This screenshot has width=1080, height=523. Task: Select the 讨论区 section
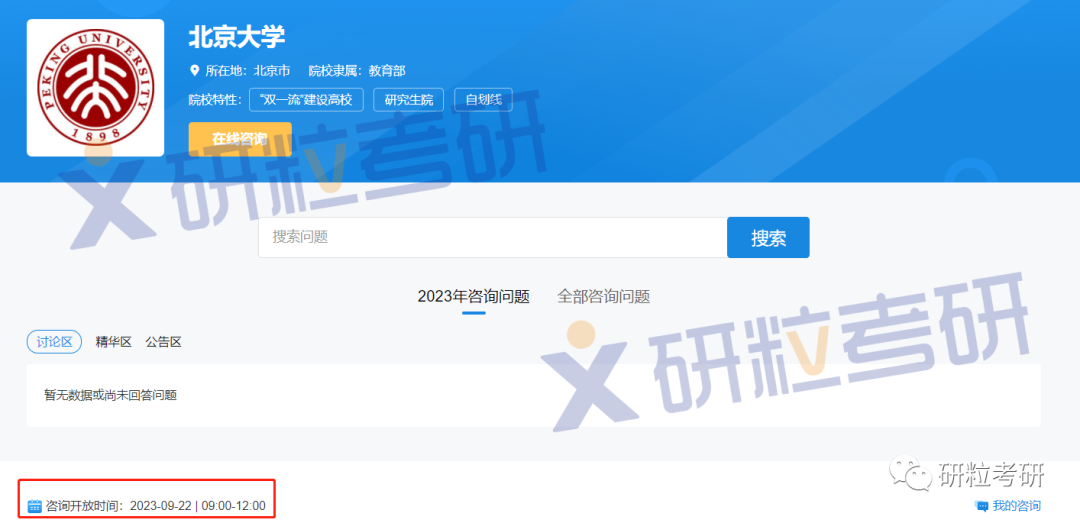pyautogui.click(x=54, y=342)
